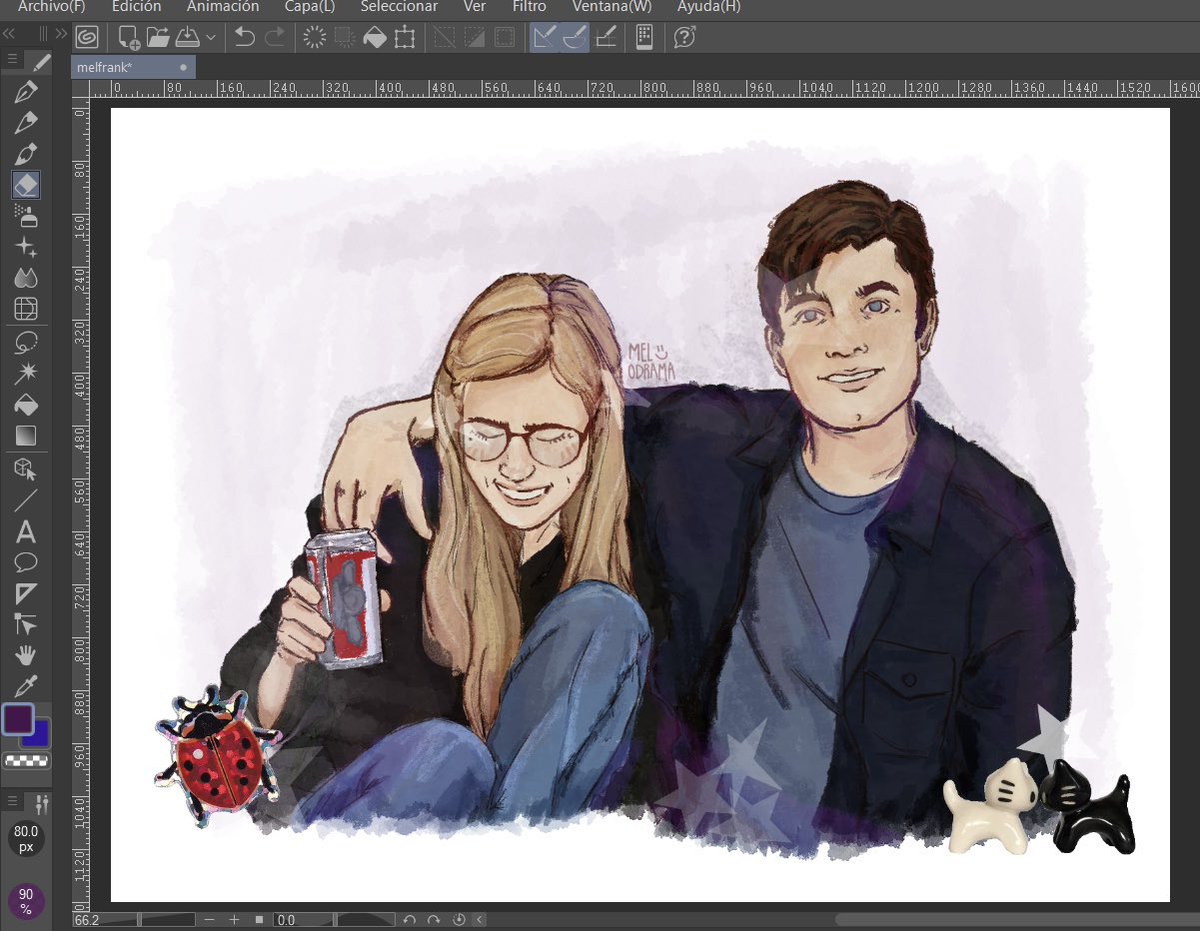Screen dimensions: 1200x931
Task: Click the Open file folder icon
Action: pyautogui.click(x=158, y=38)
